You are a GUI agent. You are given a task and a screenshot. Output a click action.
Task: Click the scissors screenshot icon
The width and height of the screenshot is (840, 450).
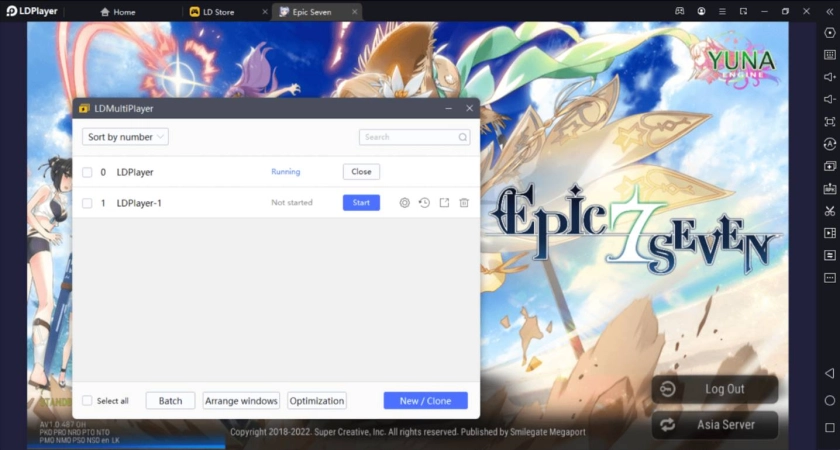pos(829,211)
